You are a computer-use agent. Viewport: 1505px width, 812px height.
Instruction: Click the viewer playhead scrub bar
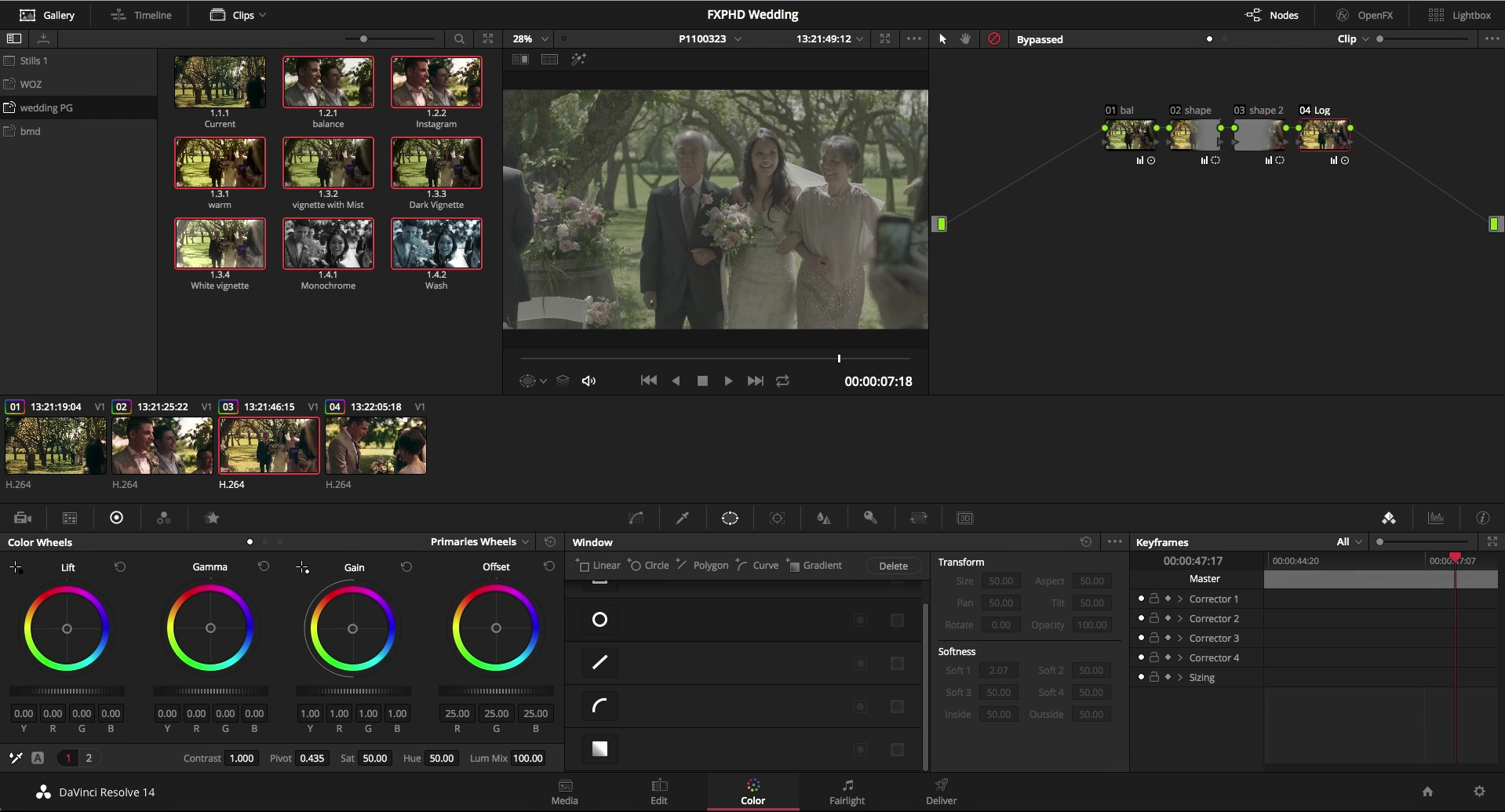(x=715, y=359)
